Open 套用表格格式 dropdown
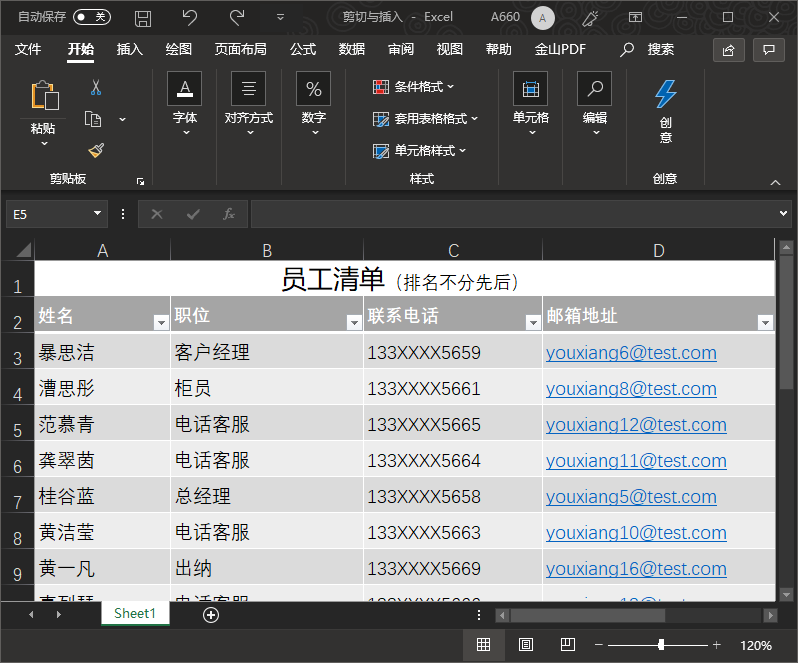Viewport: 798px width, 663px height. click(x=425, y=119)
